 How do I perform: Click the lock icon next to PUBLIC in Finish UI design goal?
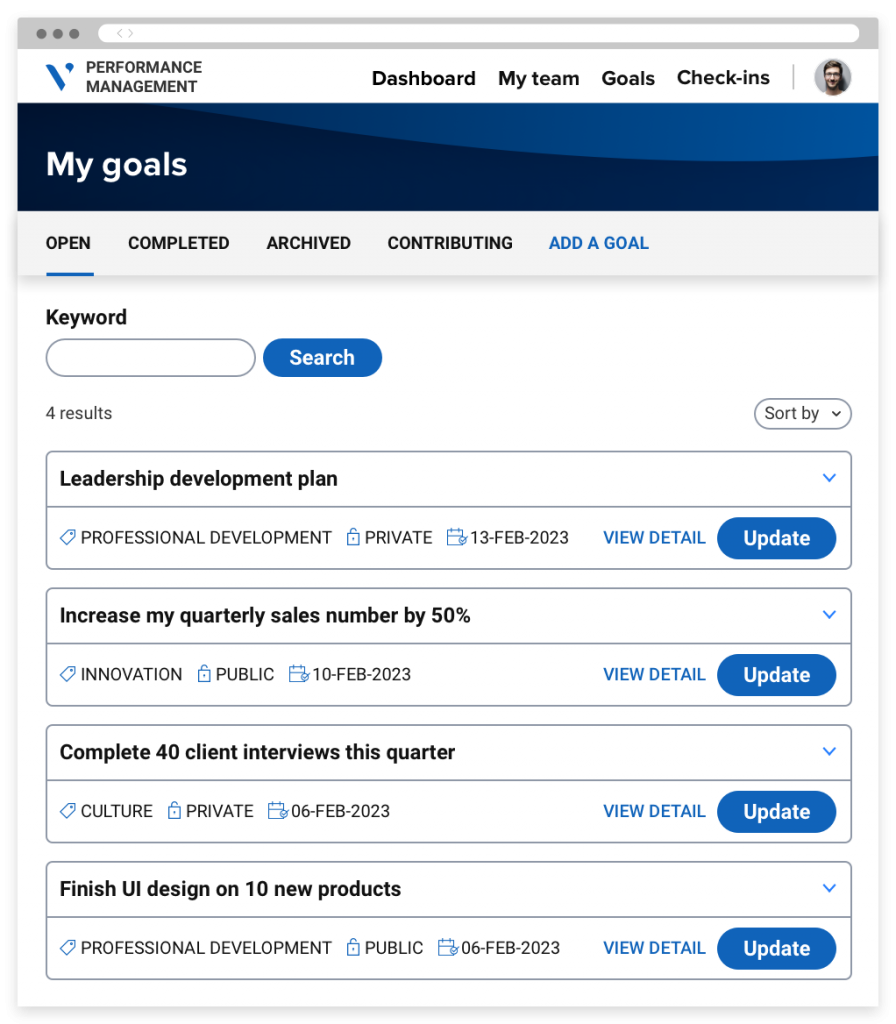click(x=353, y=947)
